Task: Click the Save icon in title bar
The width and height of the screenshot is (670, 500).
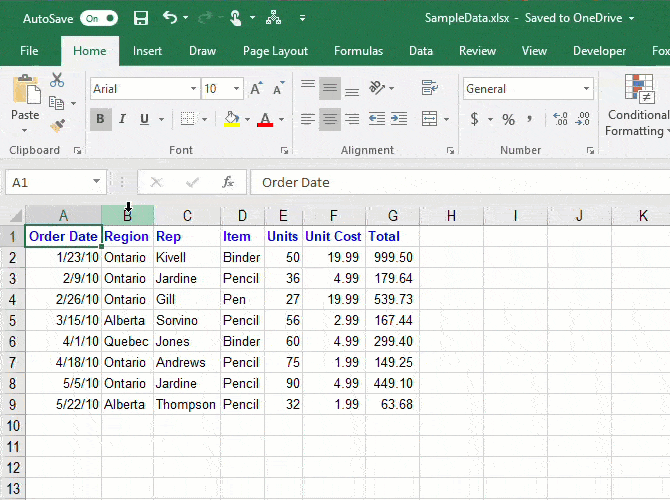Action: (x=140, y=18)
